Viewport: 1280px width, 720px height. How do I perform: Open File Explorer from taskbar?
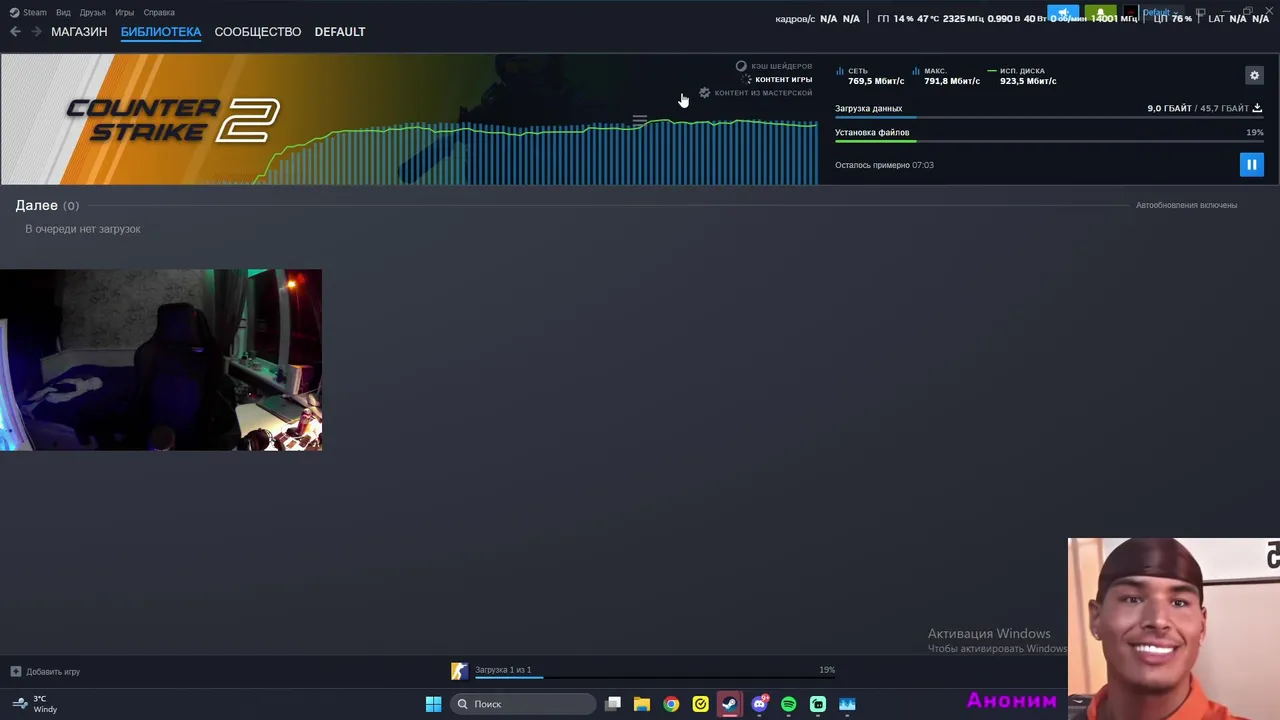point(642,704)
